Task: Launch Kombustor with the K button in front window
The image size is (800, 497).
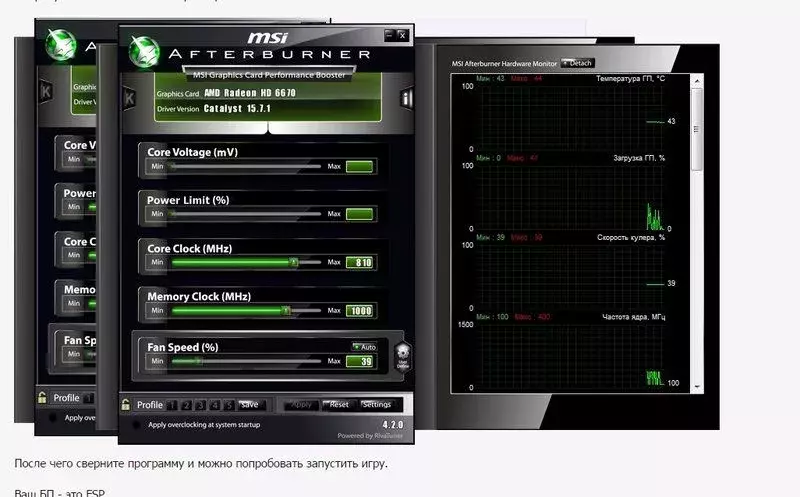Action: (129, 98)
